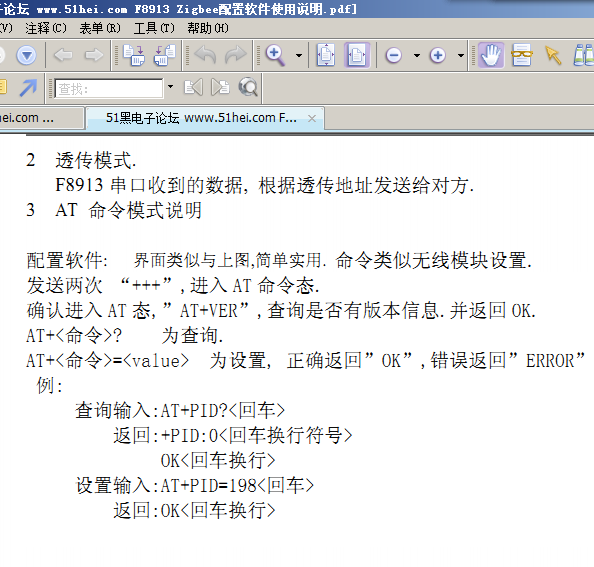This screenshot has height=567, width=594.
Task: Click the zoom in magnifier tool
Action: click(x=275, y=55)
